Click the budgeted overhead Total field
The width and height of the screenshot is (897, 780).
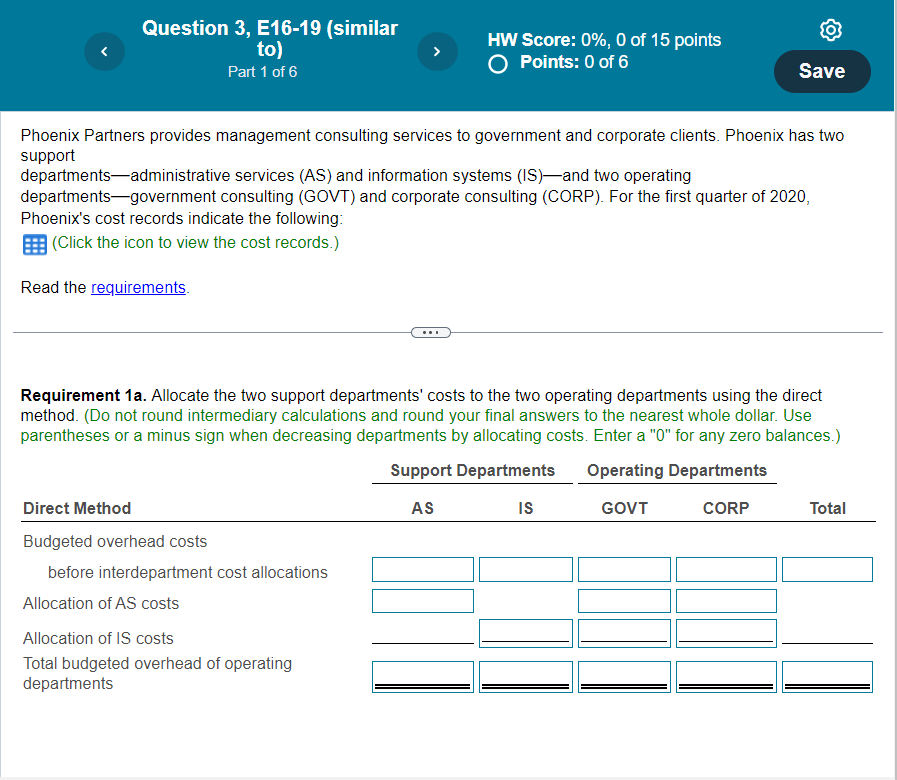pos(827,569)
